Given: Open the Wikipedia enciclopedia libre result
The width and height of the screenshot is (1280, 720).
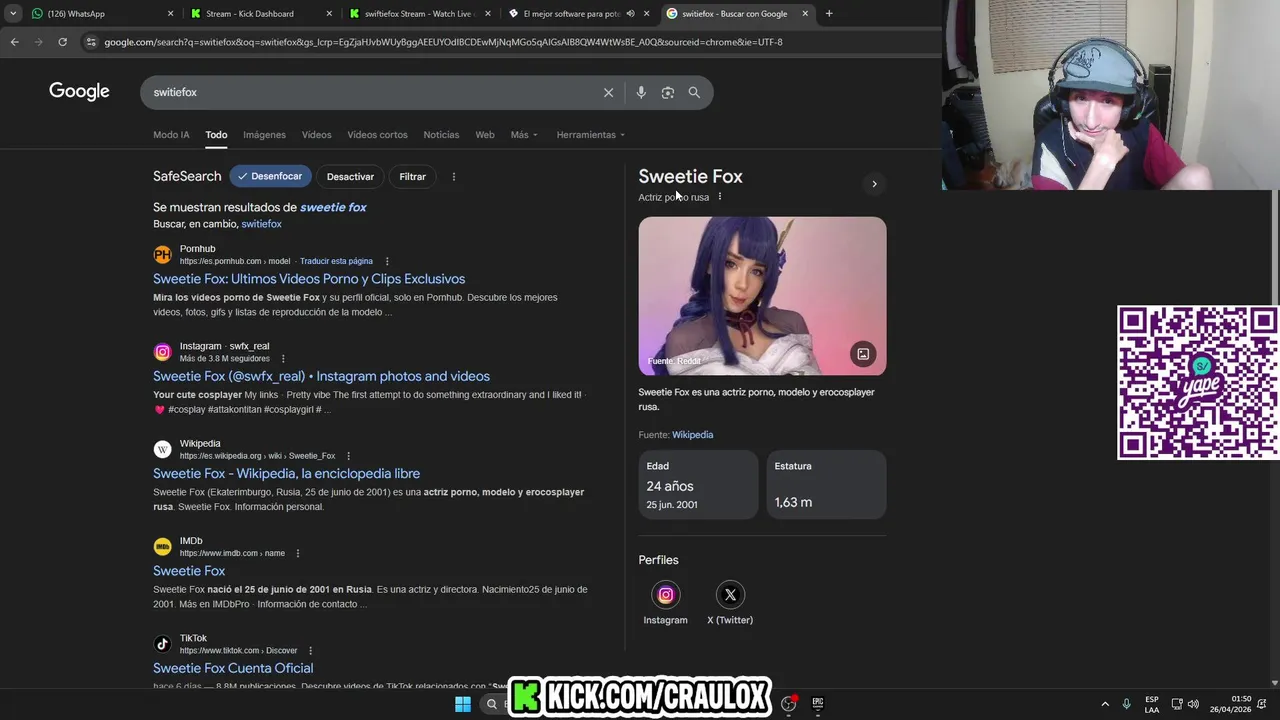Looking at the screenshot, I should click(286, 474).
